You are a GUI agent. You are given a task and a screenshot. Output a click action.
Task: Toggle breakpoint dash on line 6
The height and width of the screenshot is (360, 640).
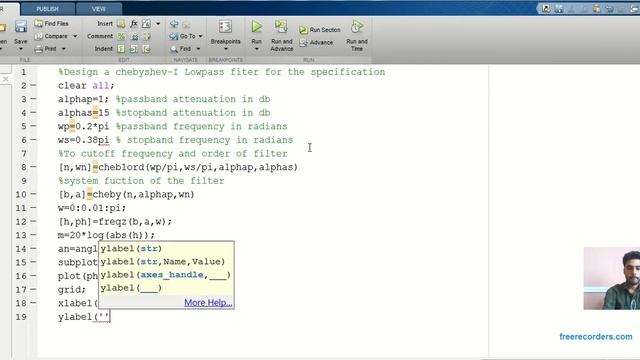pyautogui.click(x=33, y=140)
